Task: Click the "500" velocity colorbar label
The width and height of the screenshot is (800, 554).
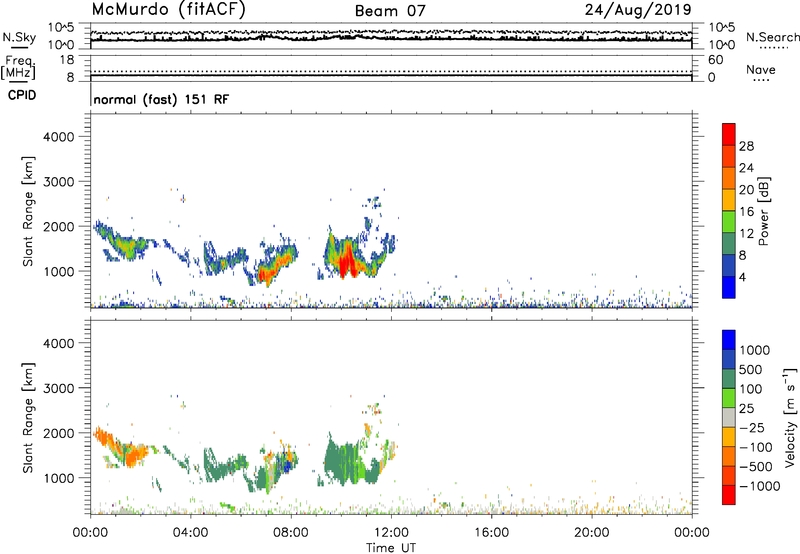Action: pos(752,370)
